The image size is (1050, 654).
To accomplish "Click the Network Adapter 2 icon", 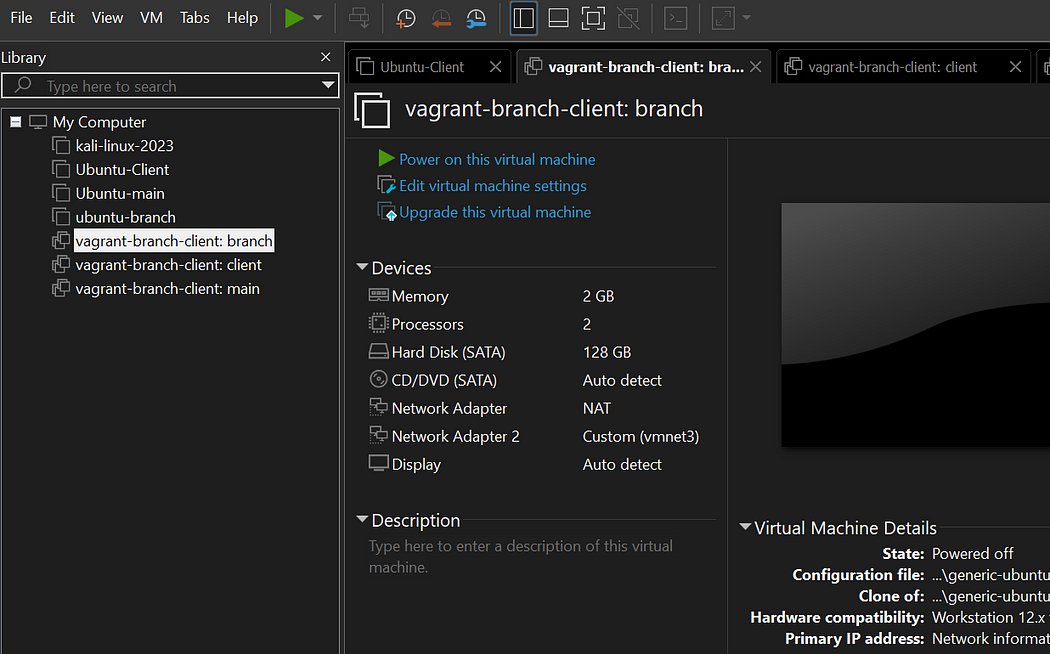I will tap(378, 435).
